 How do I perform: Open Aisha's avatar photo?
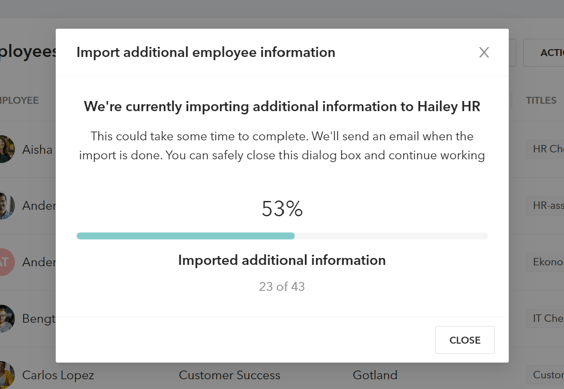6,149
